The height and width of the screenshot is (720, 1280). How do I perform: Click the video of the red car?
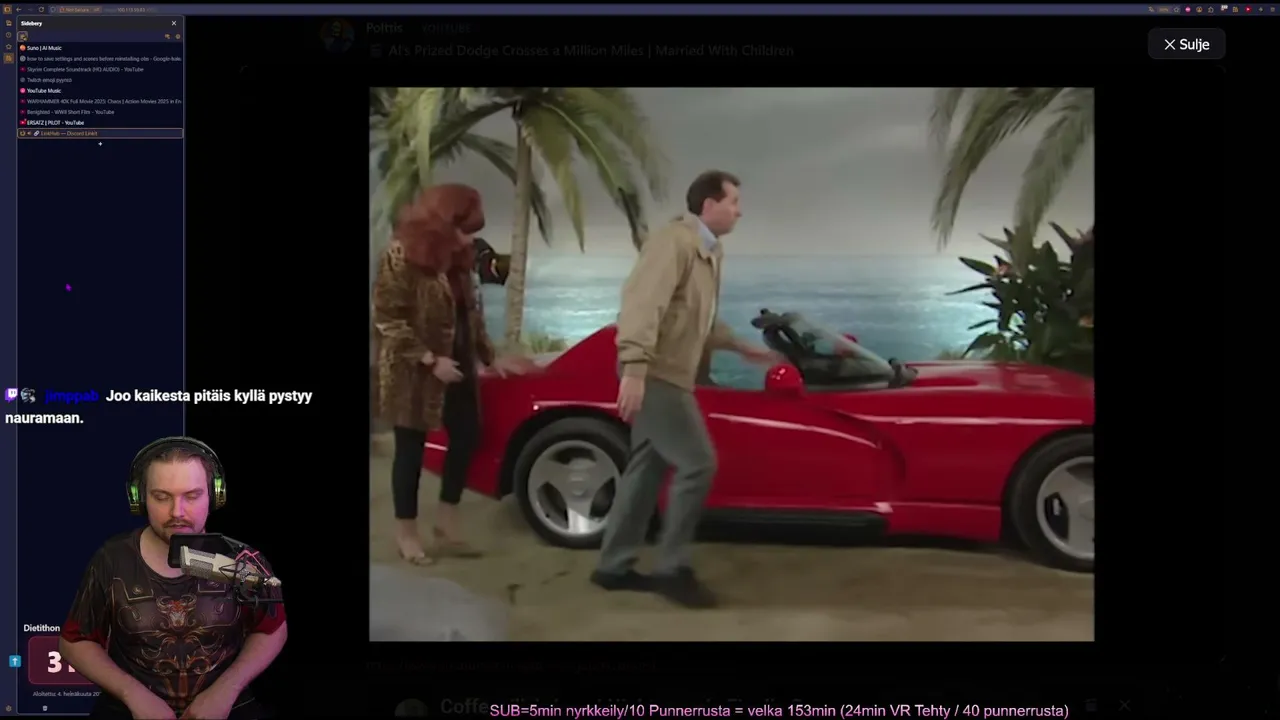click(731, 364)
